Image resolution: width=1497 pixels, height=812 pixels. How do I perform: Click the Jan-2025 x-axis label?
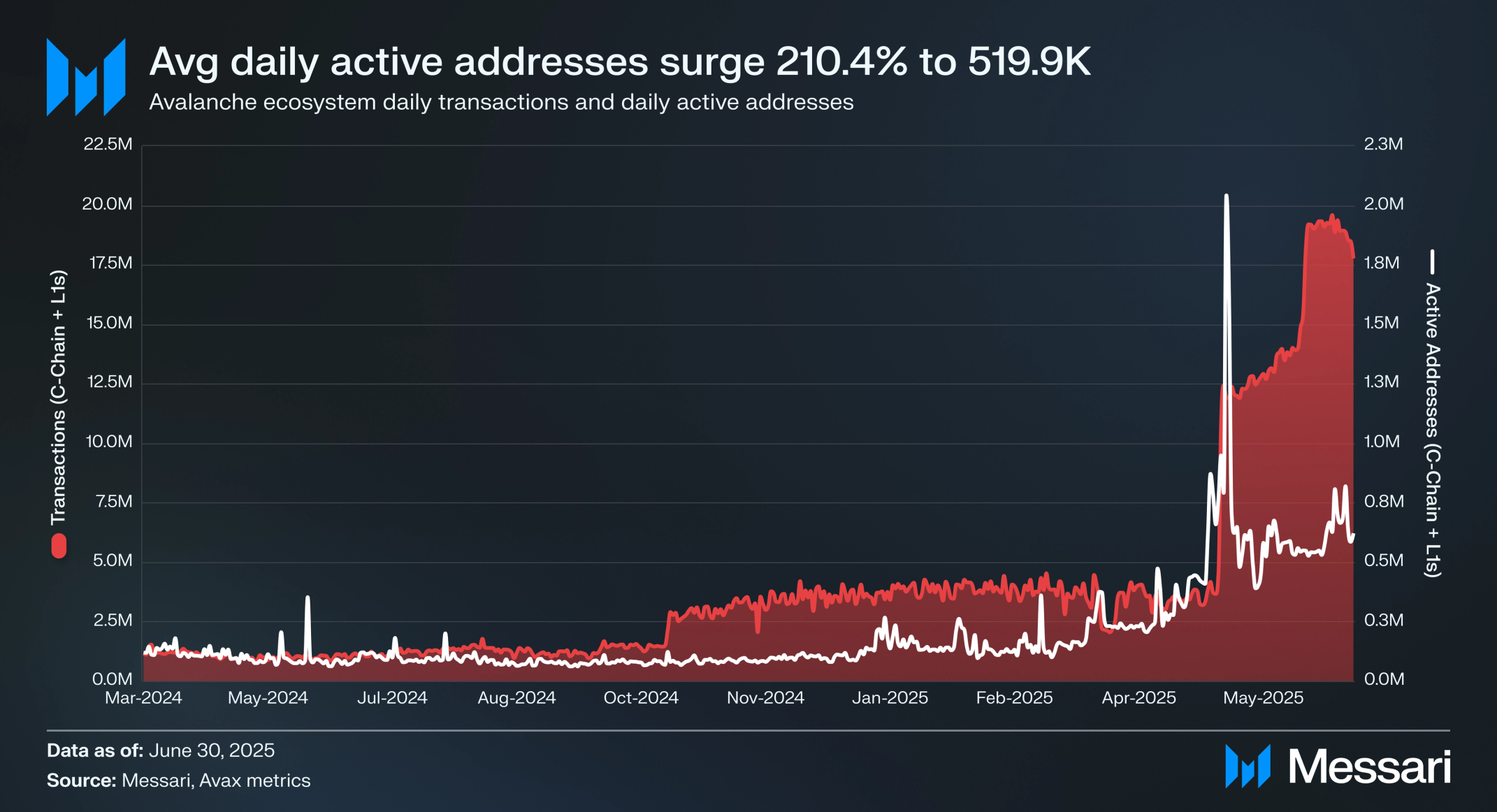[890, 697]
